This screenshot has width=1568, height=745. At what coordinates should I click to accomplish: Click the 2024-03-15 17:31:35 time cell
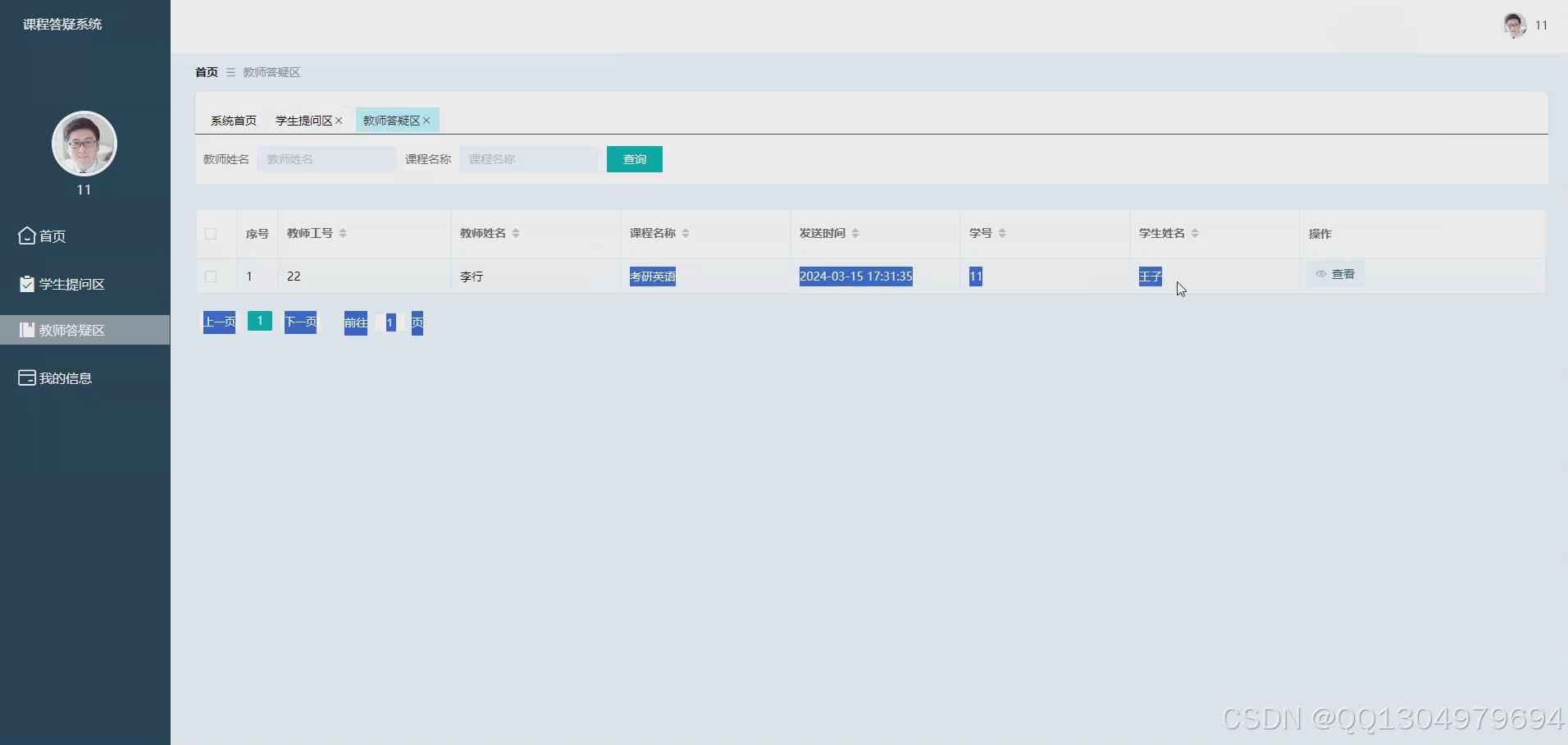856,277
